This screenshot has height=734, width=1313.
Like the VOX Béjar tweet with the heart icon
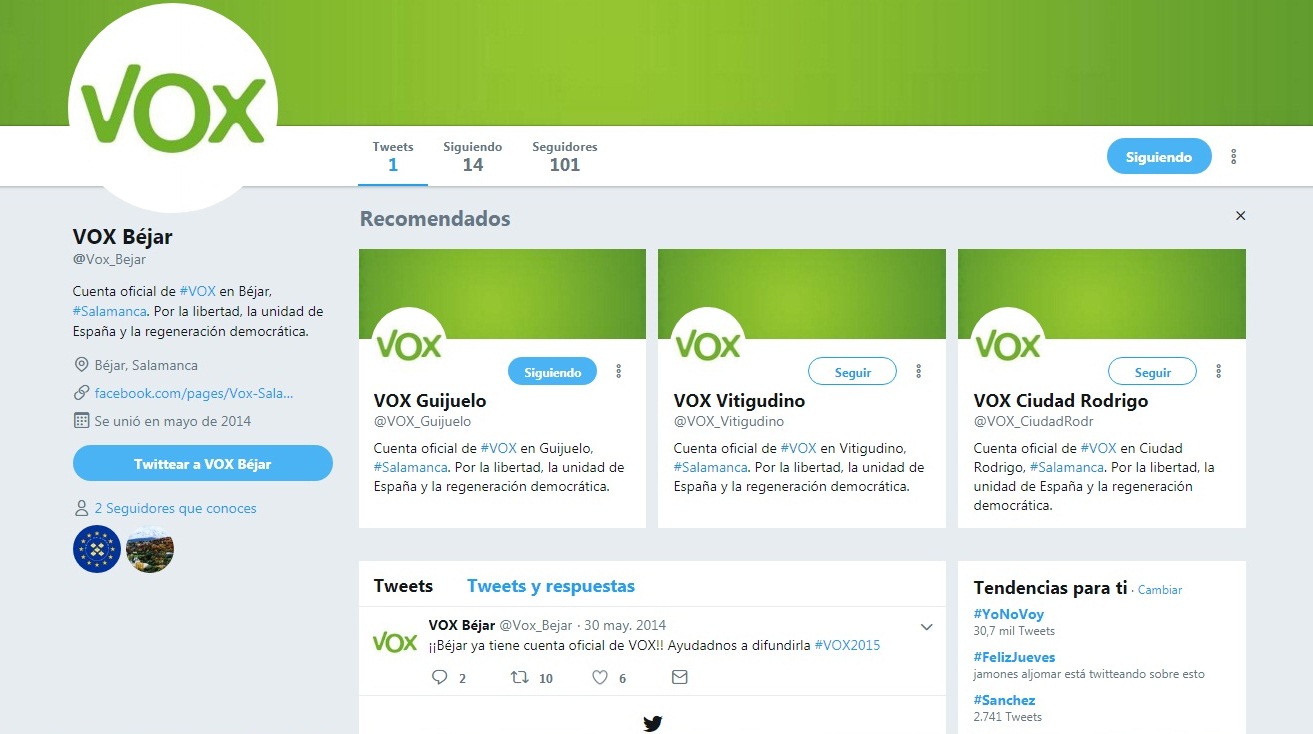600,677
